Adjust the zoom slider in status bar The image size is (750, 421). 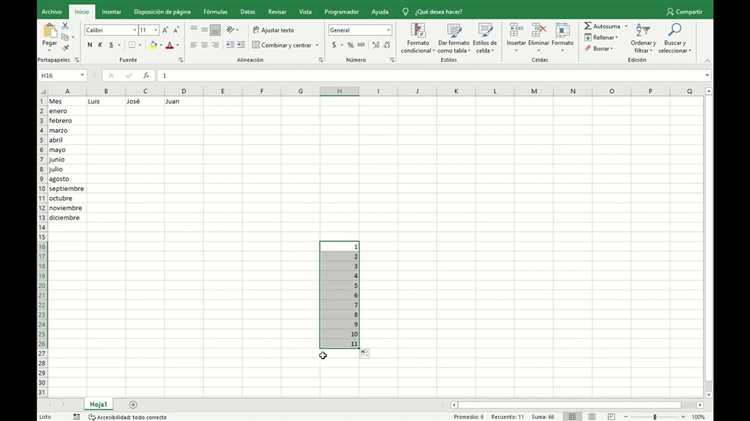(655, 417)
